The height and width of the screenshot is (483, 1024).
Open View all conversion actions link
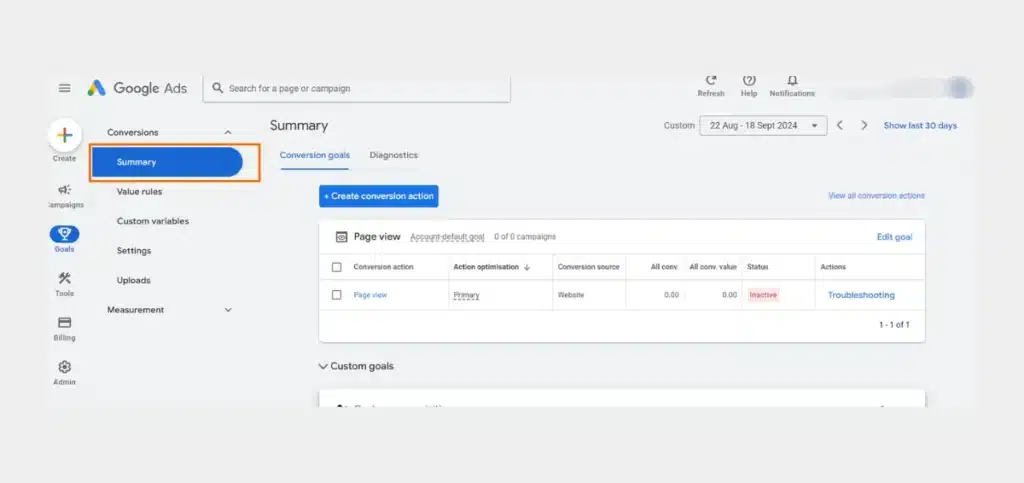[x=876, y=196]
